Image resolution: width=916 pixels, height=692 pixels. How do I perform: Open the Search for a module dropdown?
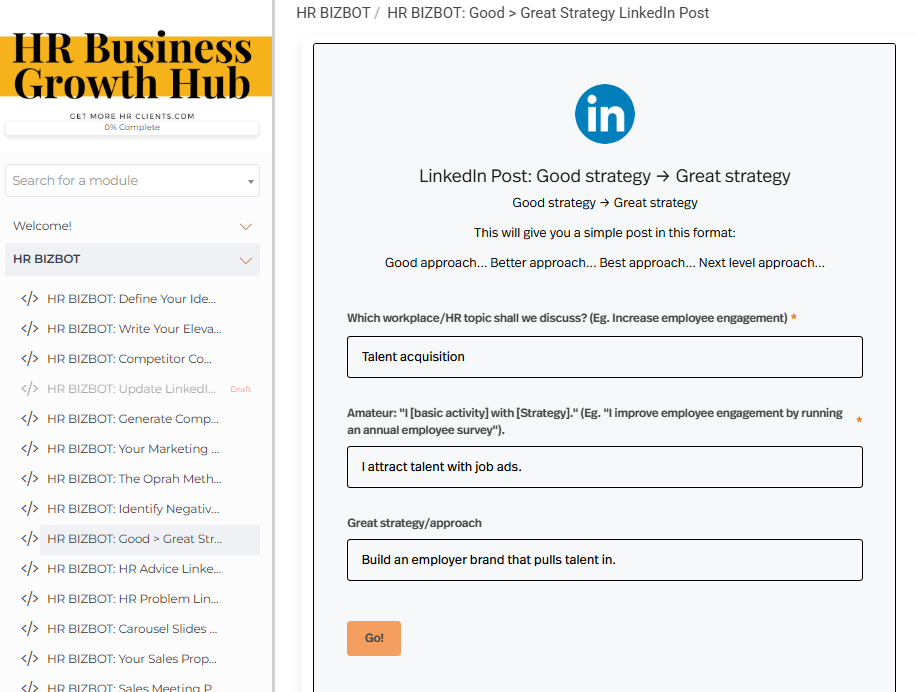[x=133, y=180]
